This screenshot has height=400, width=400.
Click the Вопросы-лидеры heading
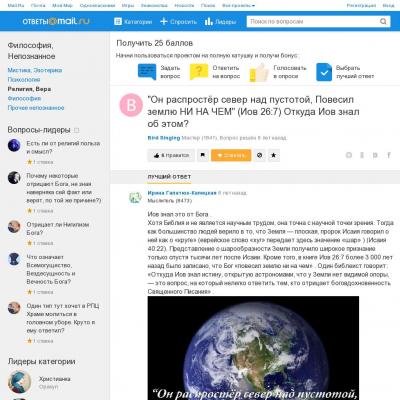tap(39, 130)
